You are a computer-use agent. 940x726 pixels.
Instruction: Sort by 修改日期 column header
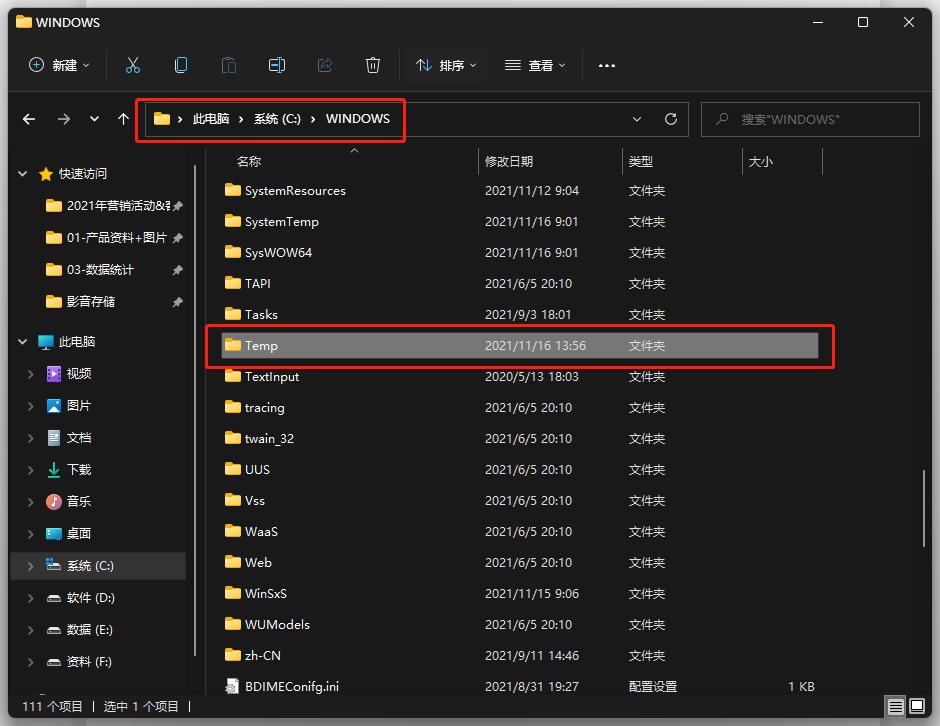click(509, 161)
